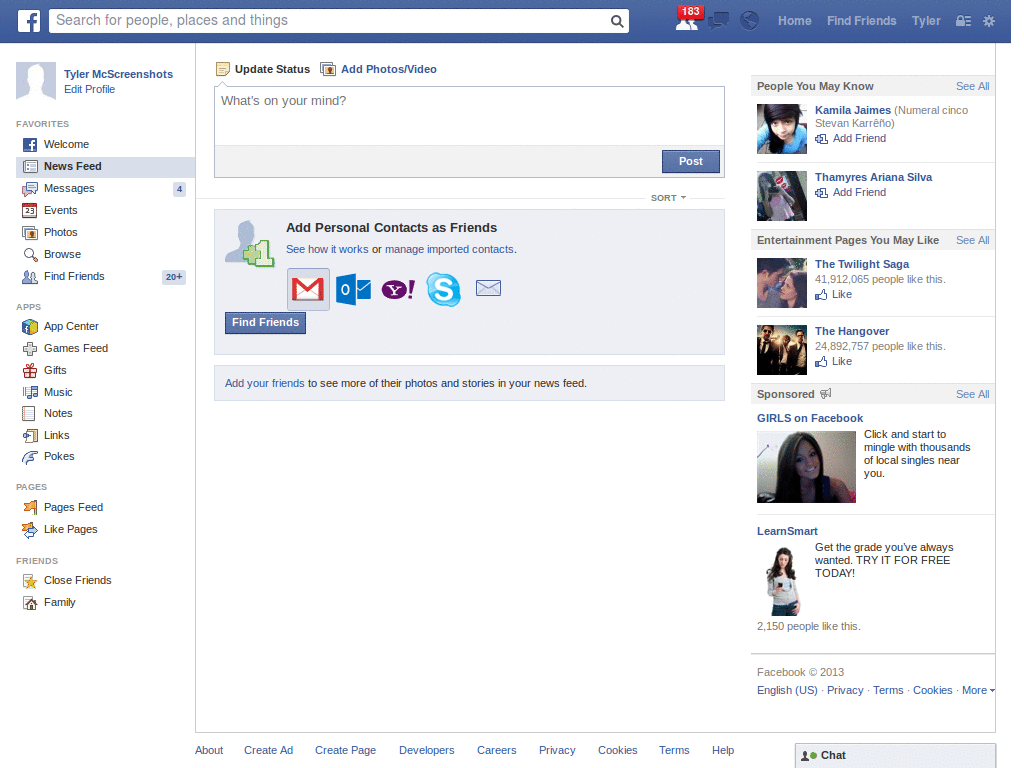Open Find Friends in top bar
This screenshot has height=768, width=1024.
861,21
